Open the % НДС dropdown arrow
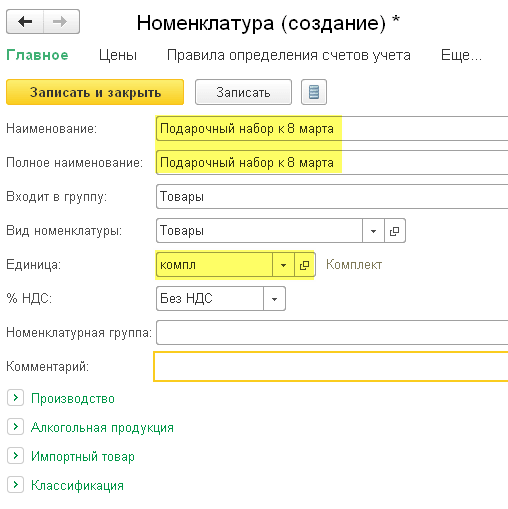The width and height of the screenshot is (508, 509). (274, 299)
